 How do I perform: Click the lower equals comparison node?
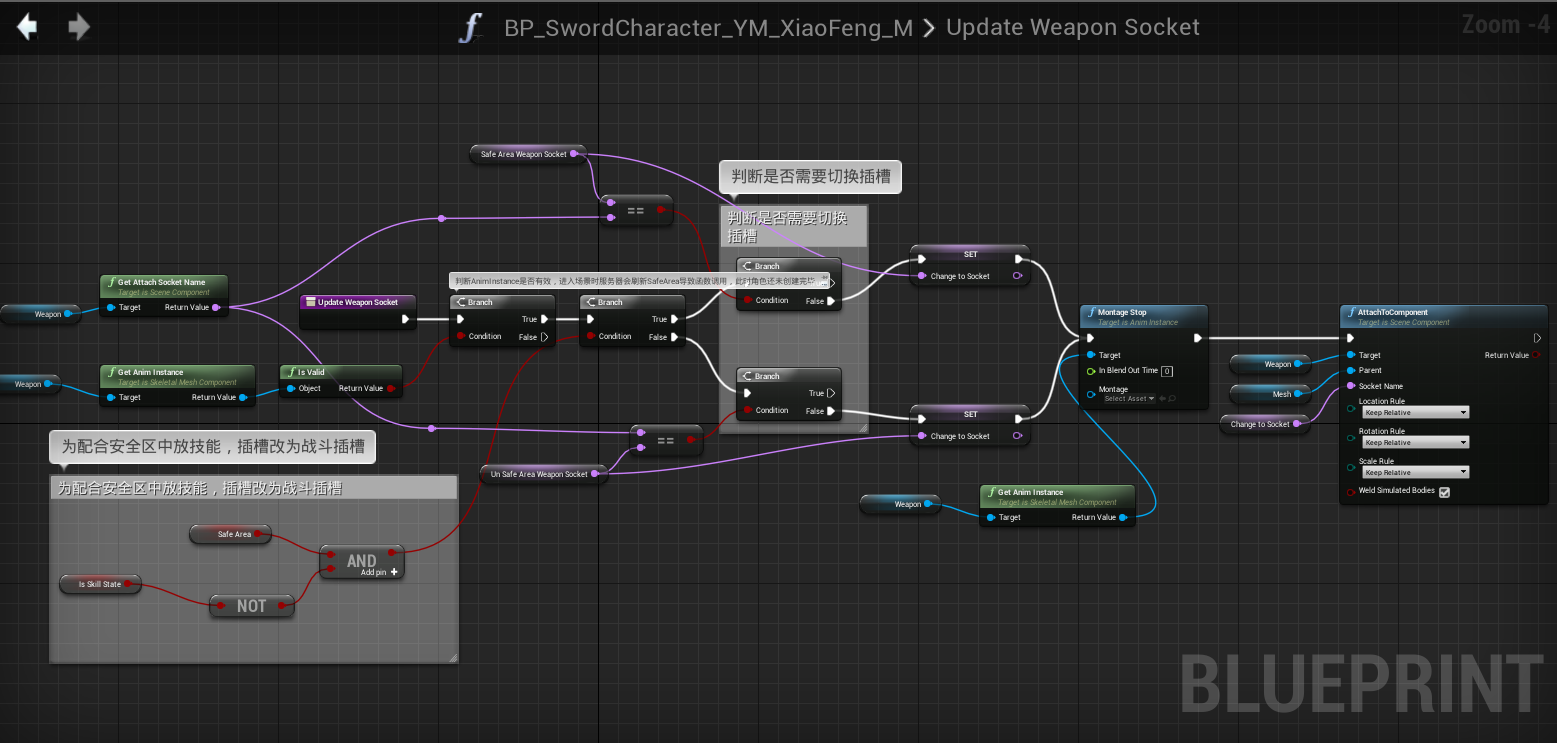(666, 441)
